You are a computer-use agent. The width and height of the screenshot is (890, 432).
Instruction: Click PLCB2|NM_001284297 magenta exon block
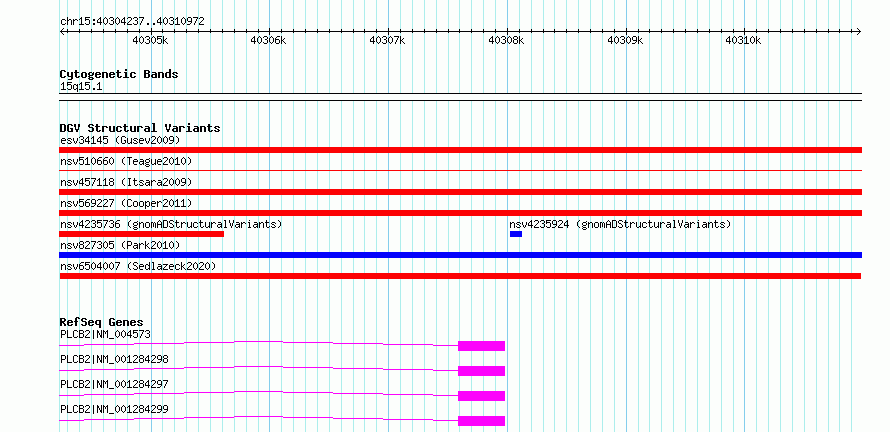(x=481, y=396)
